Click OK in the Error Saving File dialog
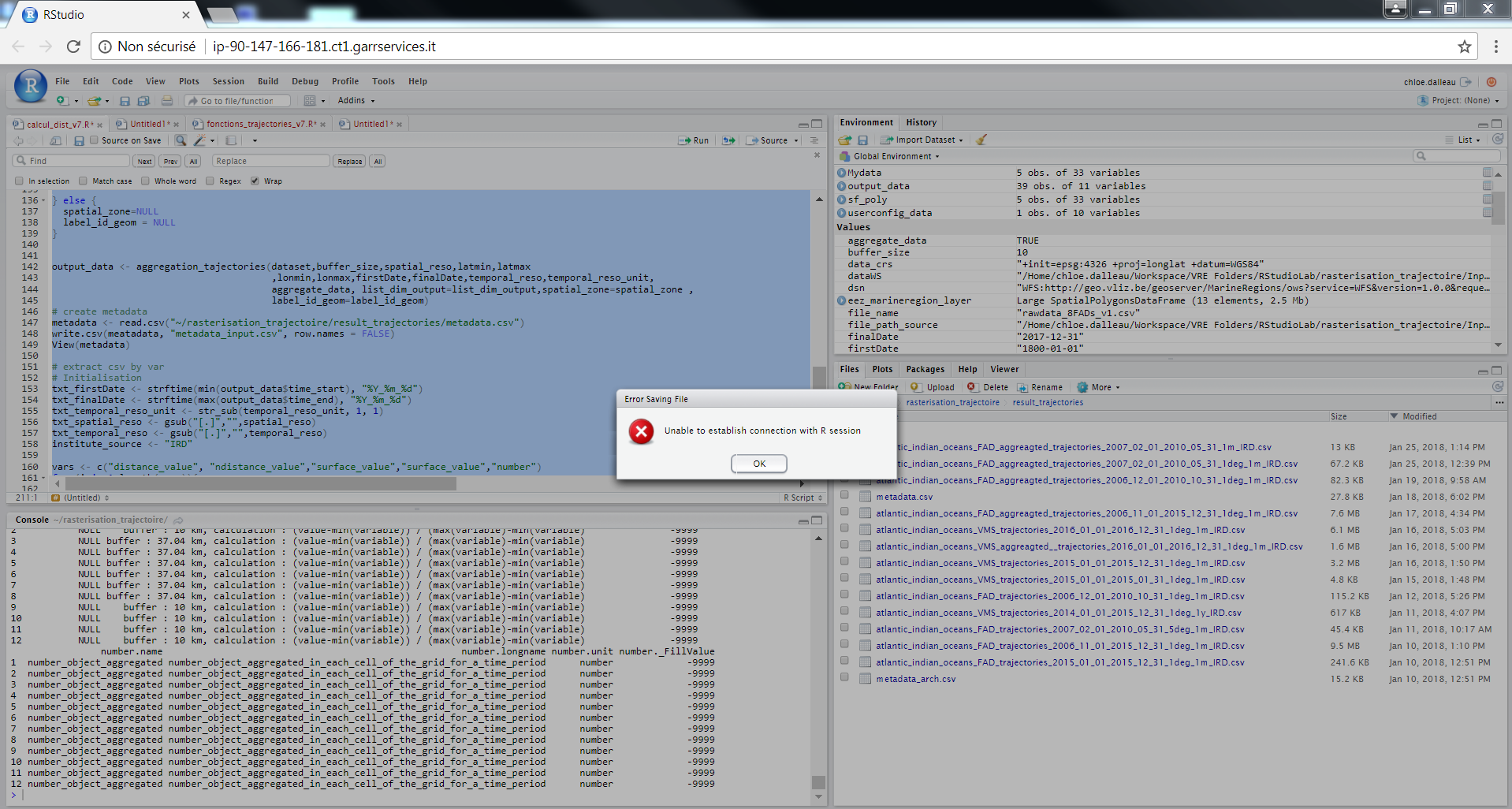This screenshot has width=1512, height=809. coord(758,464)
